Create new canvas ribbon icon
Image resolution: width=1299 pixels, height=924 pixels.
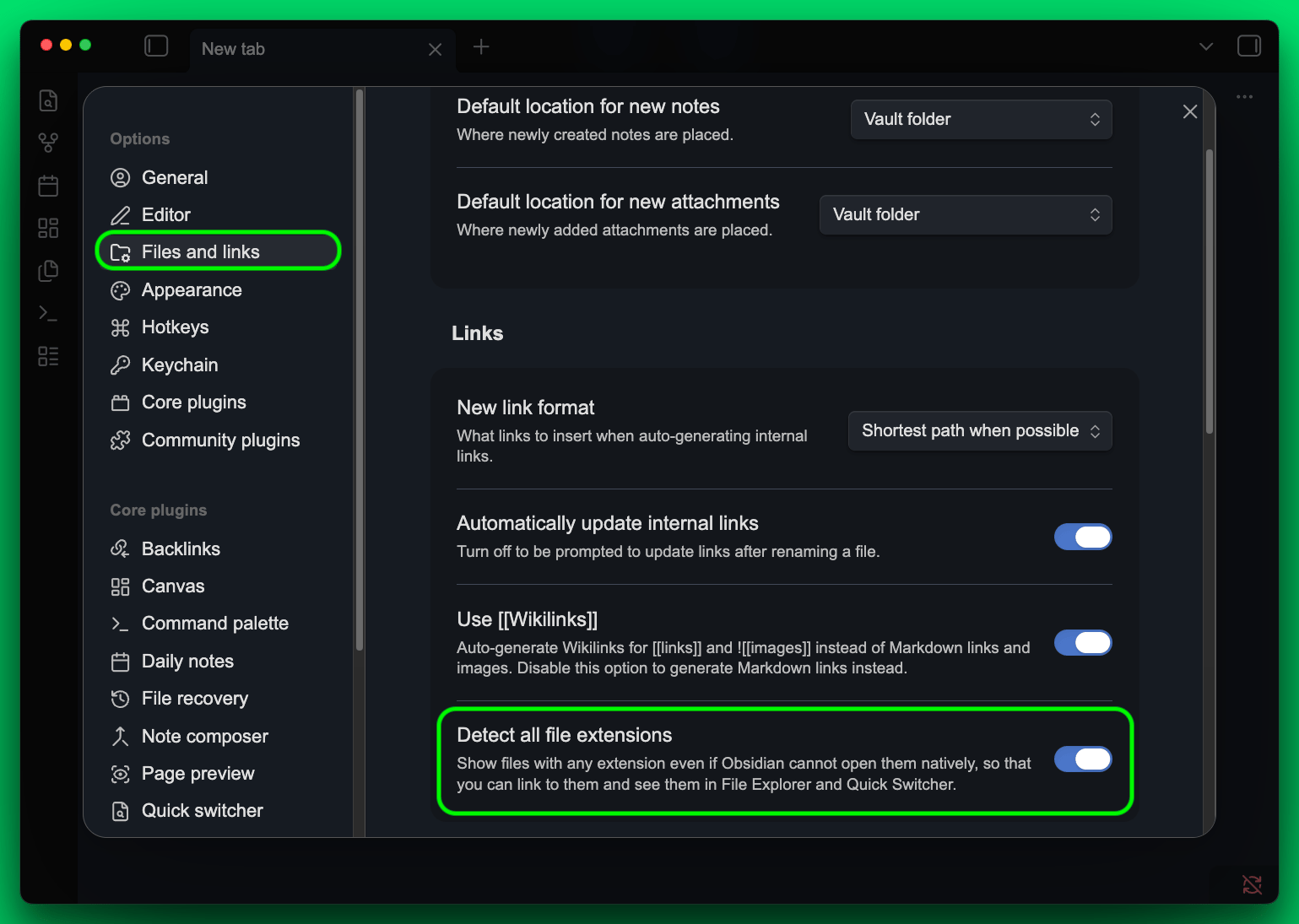(x=49, y=228)
